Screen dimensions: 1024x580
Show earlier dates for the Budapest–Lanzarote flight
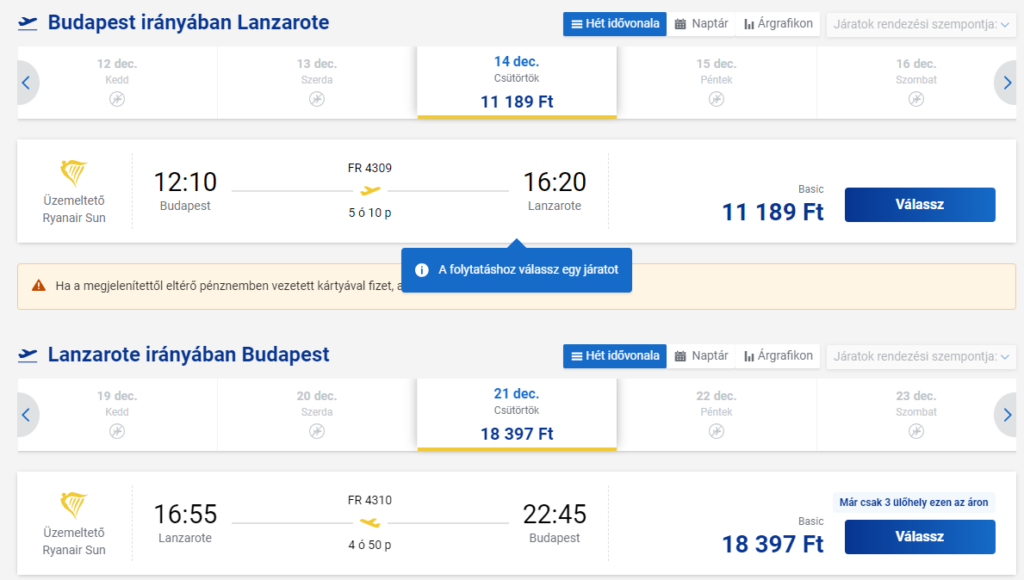coord(26,83)
